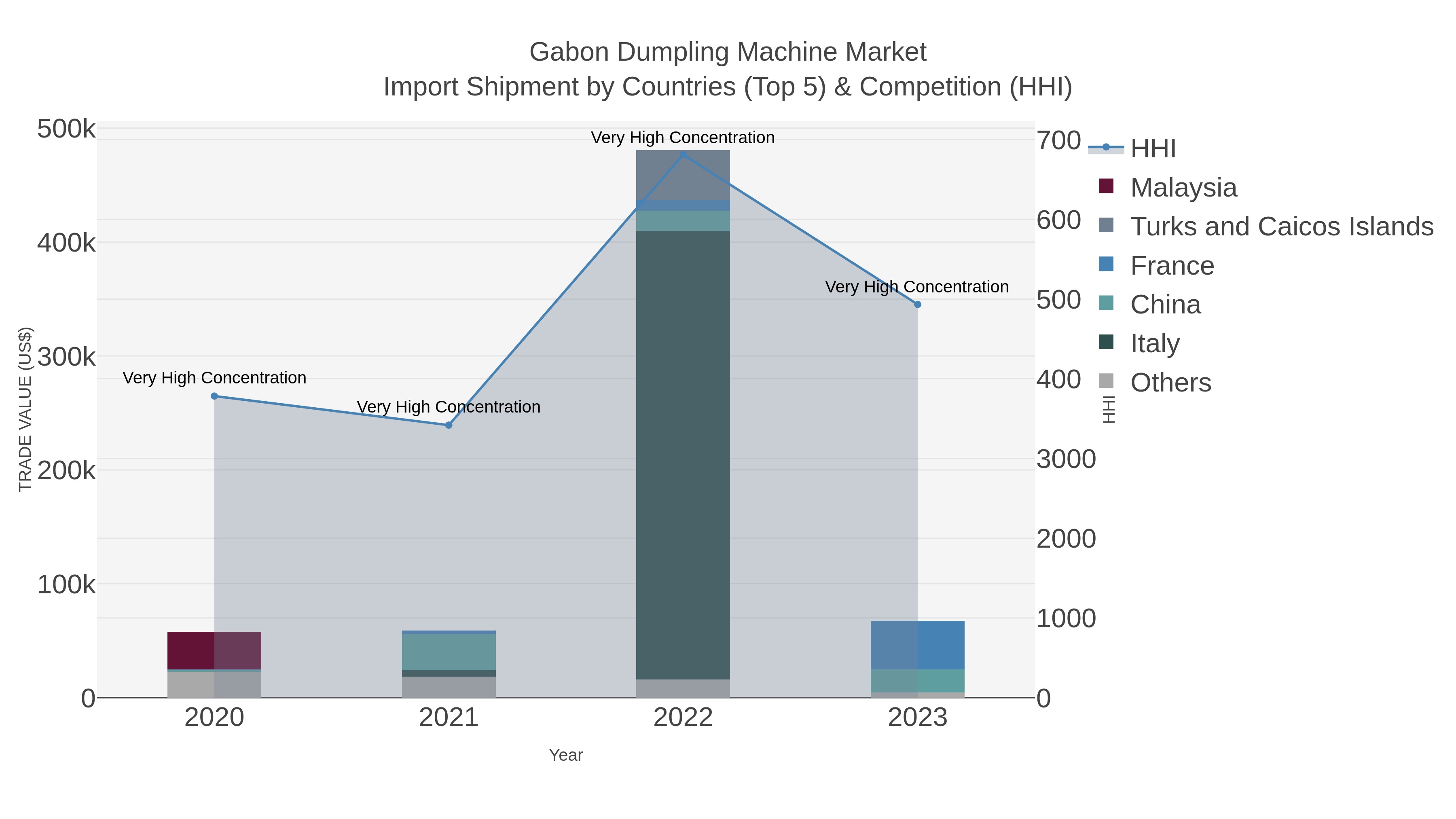
Task: Click the Very High Concentration label above 2023
Action: (x=917, y=287)
